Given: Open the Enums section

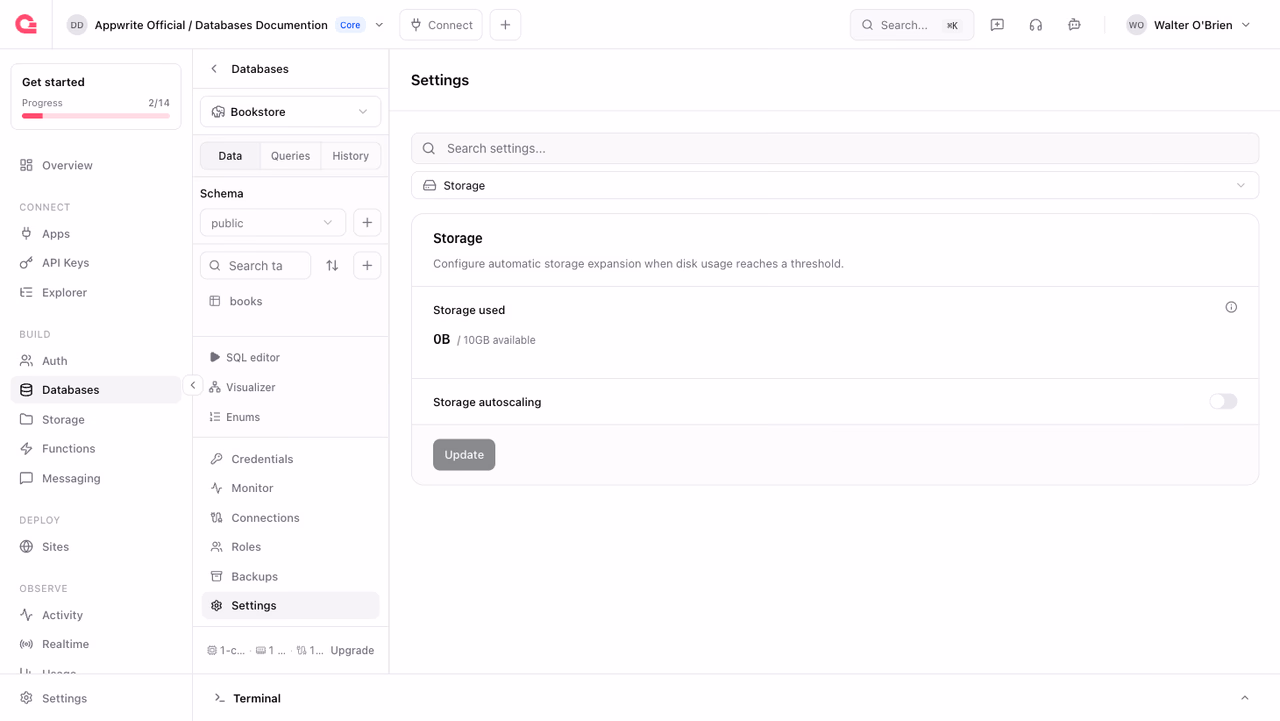Looking at the screenshot, I should point(243,417).
